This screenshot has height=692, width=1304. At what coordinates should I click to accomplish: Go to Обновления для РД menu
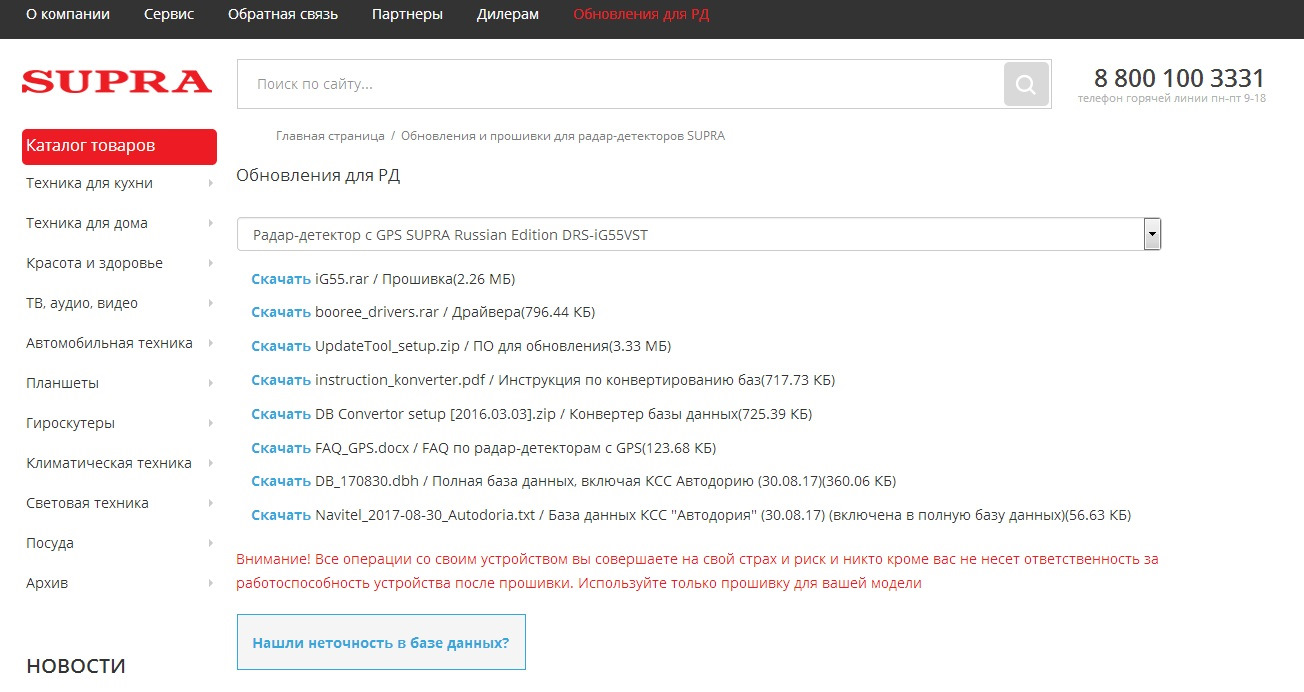pyautogui.click(x=641, y=15)
